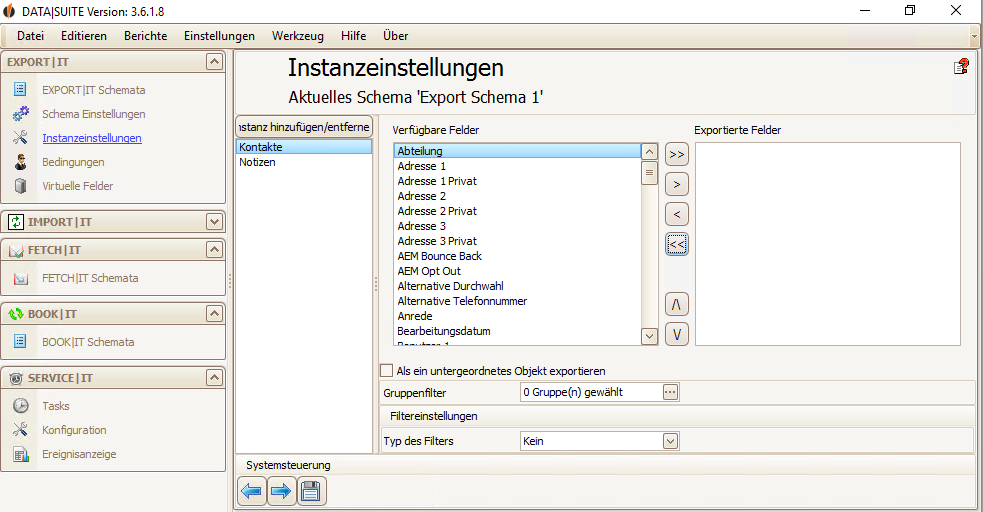This screenshot has width=983, height=512.
Task: Click the Bedingungen agent icon
Action: tap(21, 162)
